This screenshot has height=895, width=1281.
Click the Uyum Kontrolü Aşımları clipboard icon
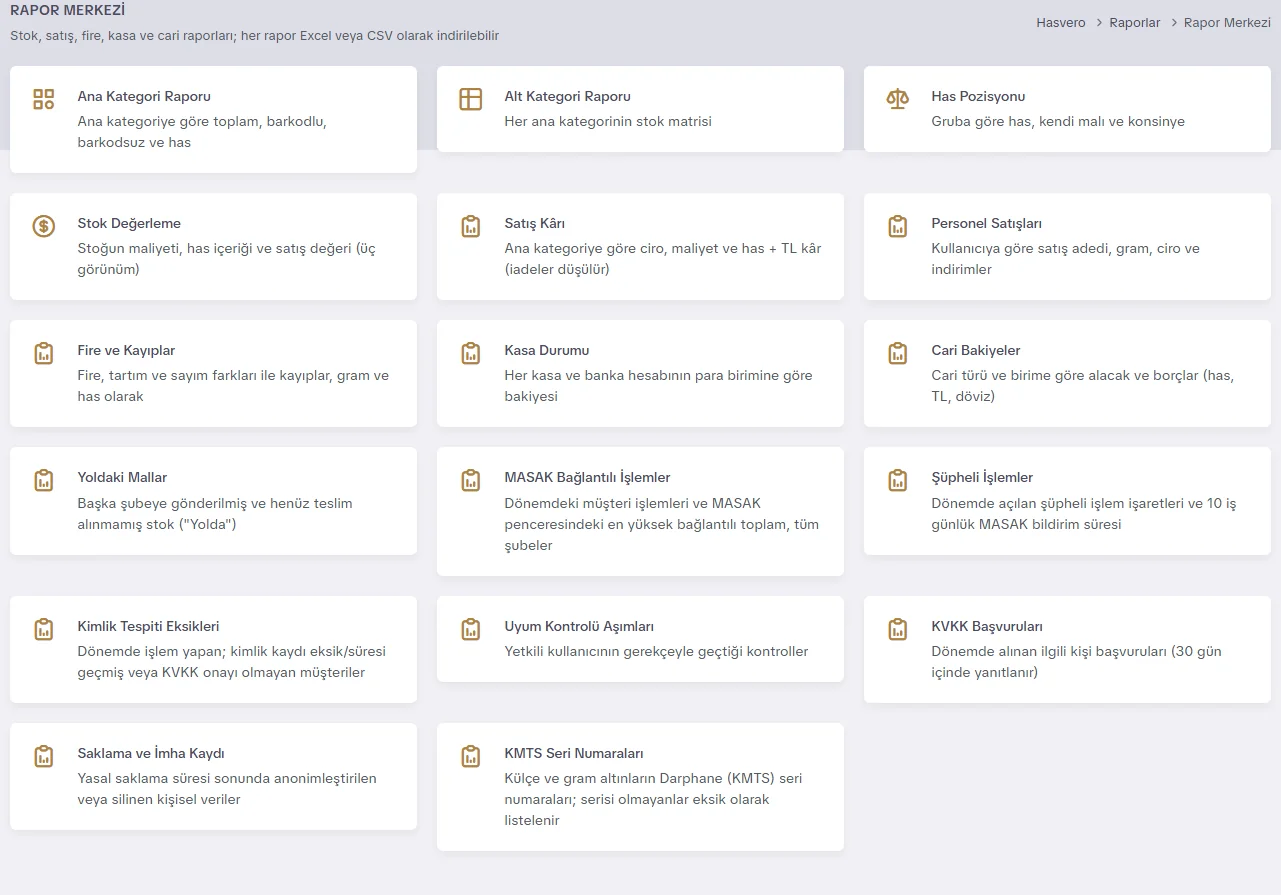[470, 629]
